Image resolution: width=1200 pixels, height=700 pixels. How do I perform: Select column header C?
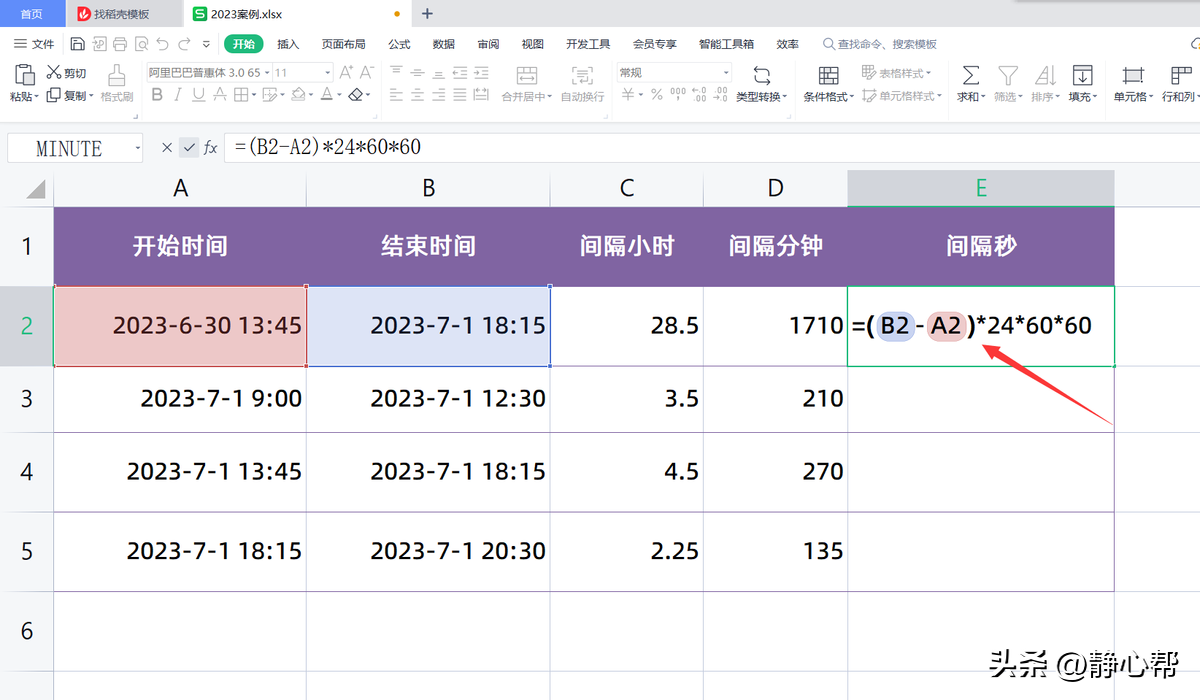pos(627,189)
